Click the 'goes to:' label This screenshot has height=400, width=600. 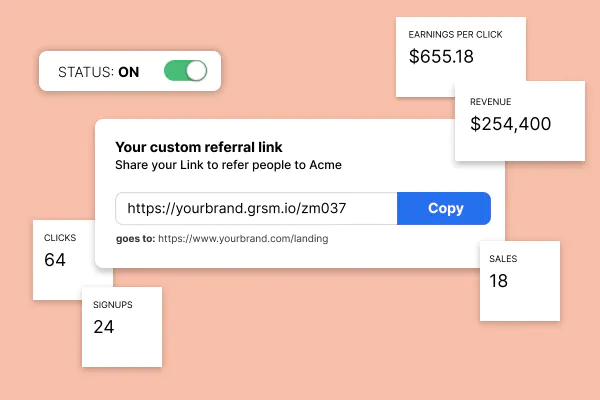pos(135,239)
